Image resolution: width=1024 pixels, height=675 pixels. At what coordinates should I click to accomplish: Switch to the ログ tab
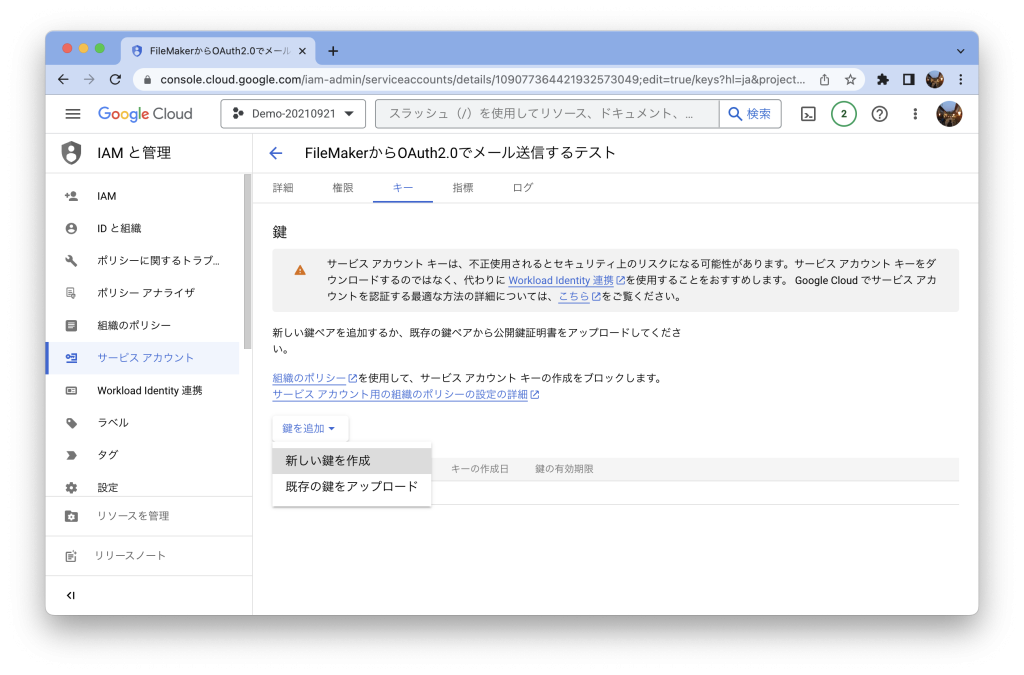[x=522, y=188]
